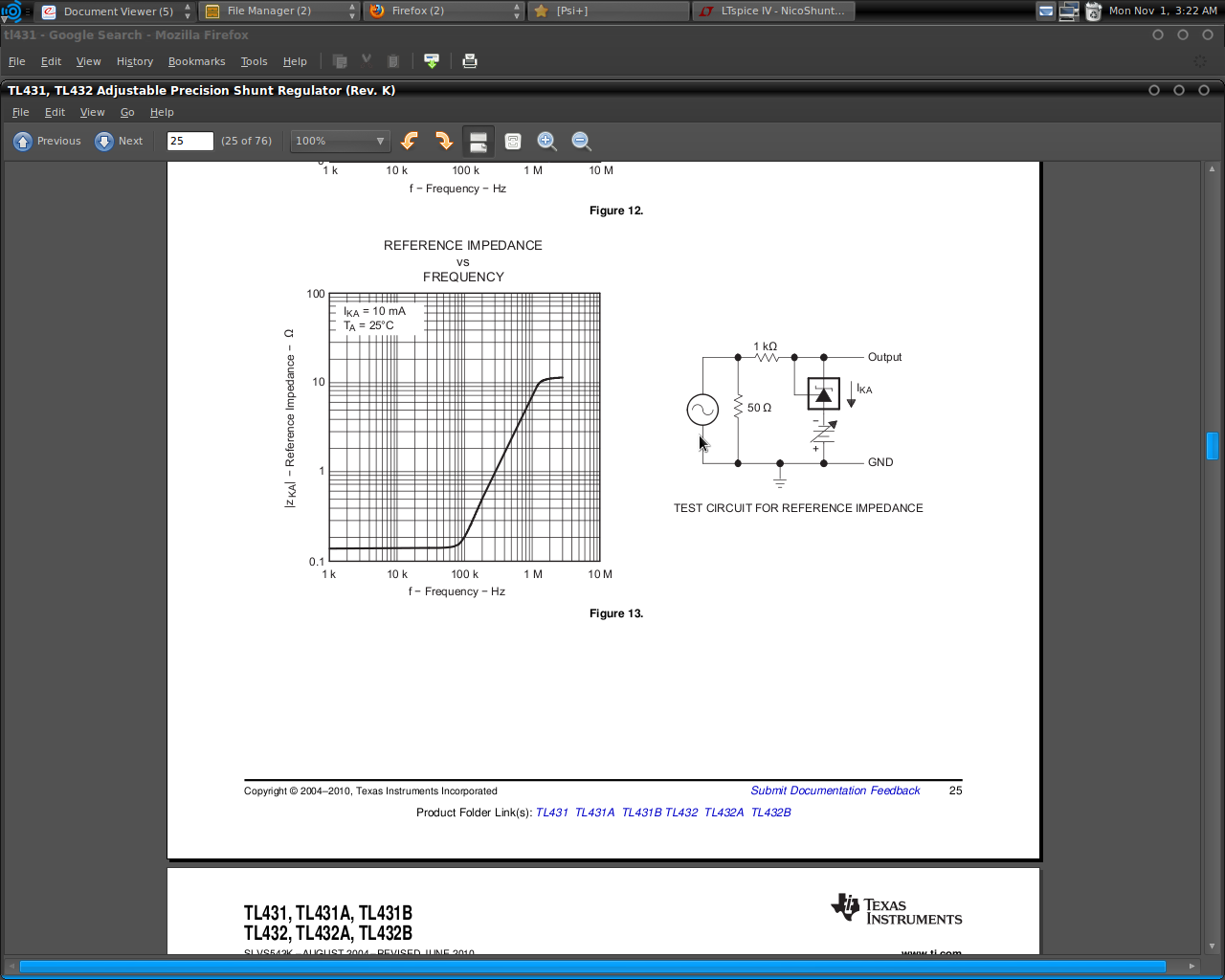Rotate the document right
The height and width of the screenshot is (980, 1225).
click(444, 141)
